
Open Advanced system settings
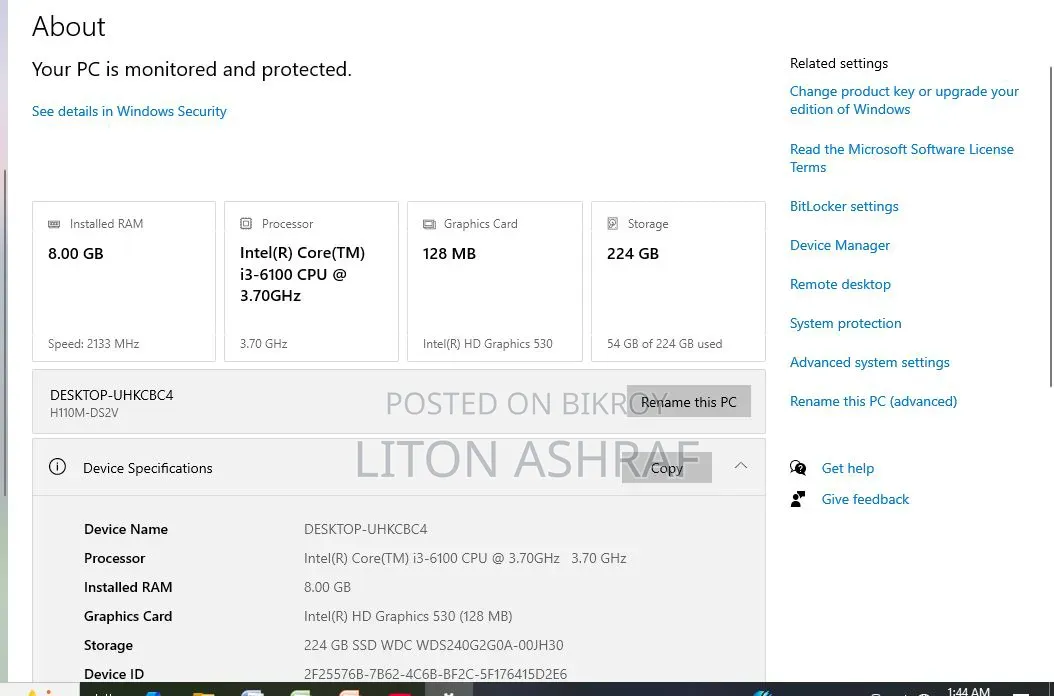tap(870, 362)
